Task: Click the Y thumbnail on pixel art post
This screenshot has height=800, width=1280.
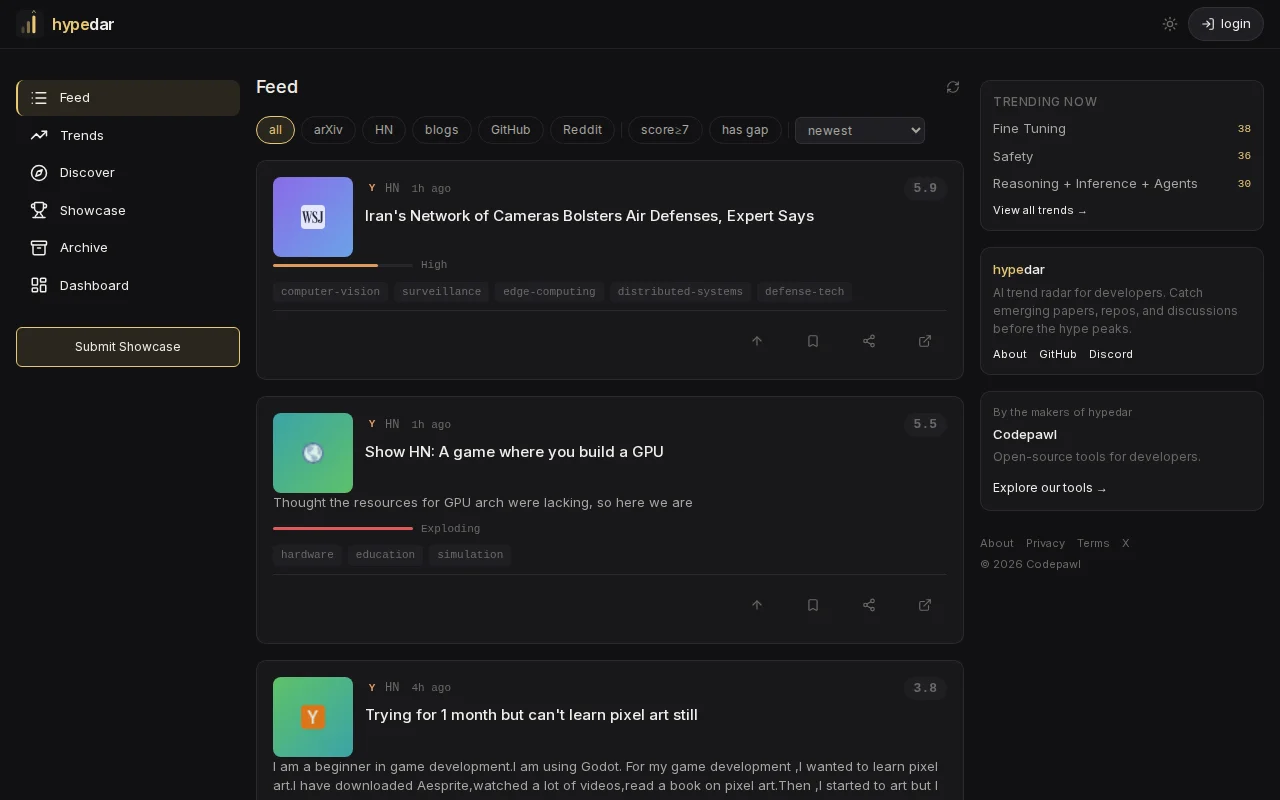Action: 313,717
